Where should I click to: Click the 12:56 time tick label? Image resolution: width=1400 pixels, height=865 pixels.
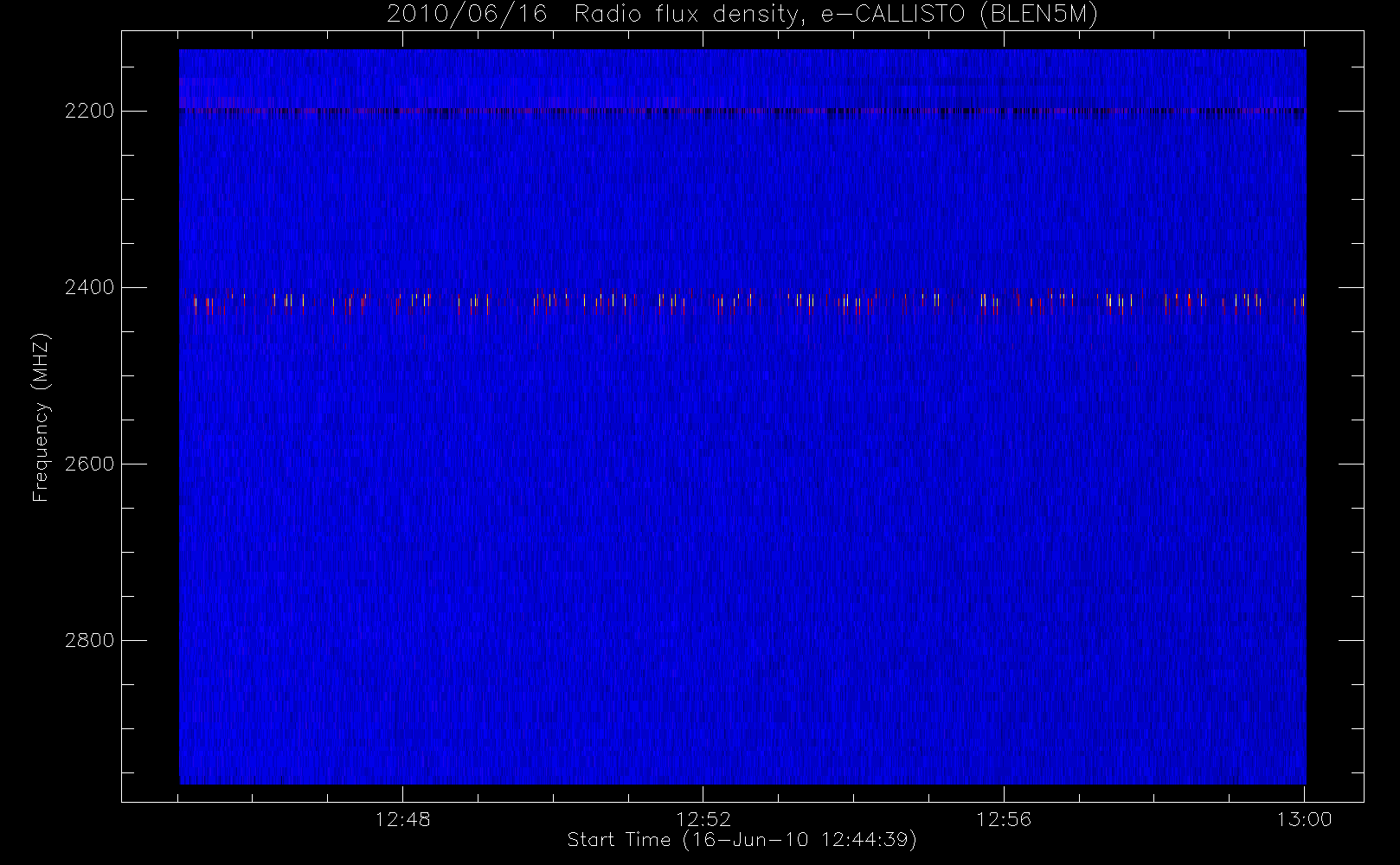[x=1004, y=819]
